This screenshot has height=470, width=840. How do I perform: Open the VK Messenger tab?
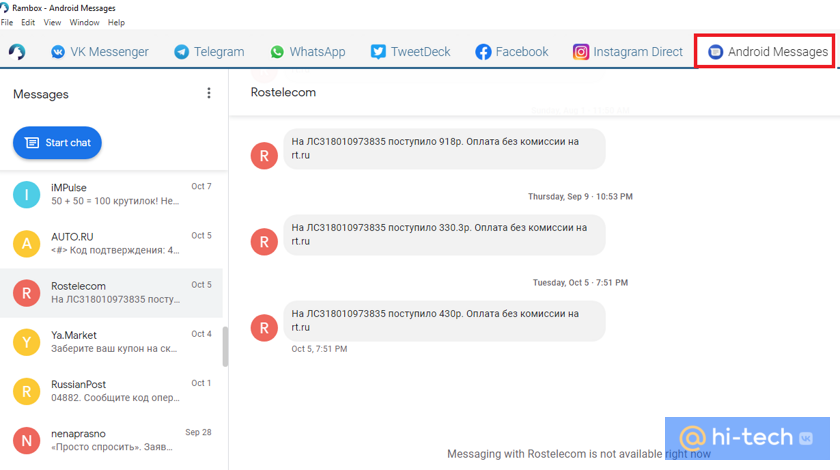(100, 51)
